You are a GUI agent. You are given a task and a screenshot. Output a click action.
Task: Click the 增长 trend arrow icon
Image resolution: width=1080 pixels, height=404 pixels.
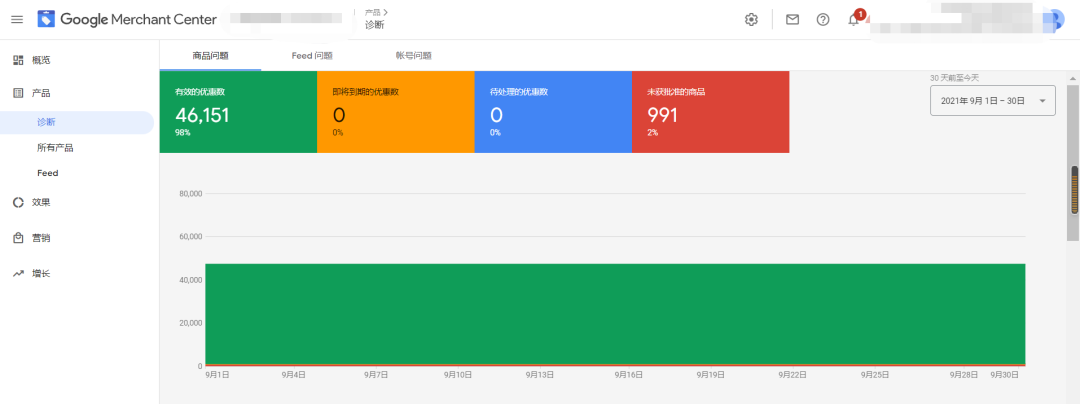click(x=19, y=274)
